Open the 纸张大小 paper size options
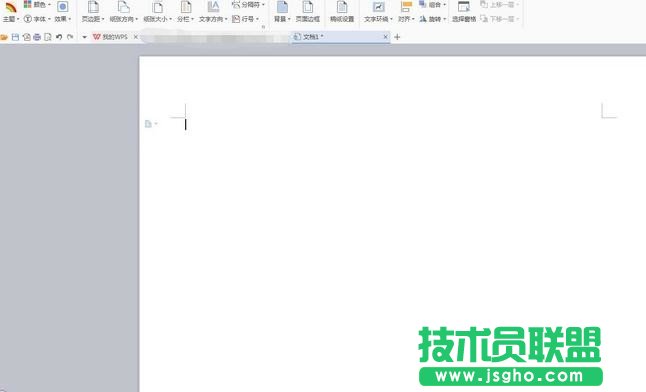Viewport: 646px width, 392px height. coord(158,12)
